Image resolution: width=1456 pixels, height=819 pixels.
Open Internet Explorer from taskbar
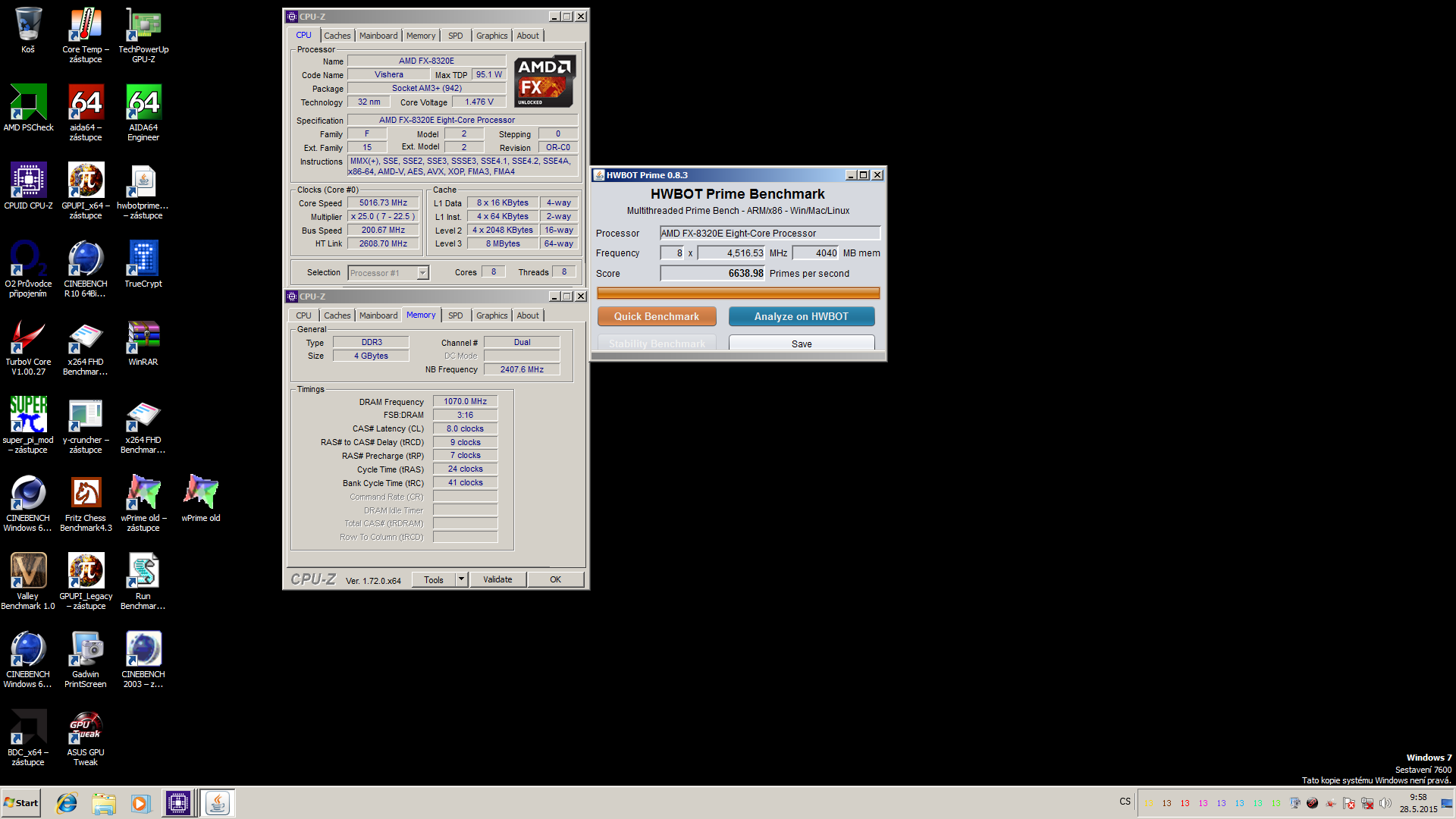coord(67,803)
